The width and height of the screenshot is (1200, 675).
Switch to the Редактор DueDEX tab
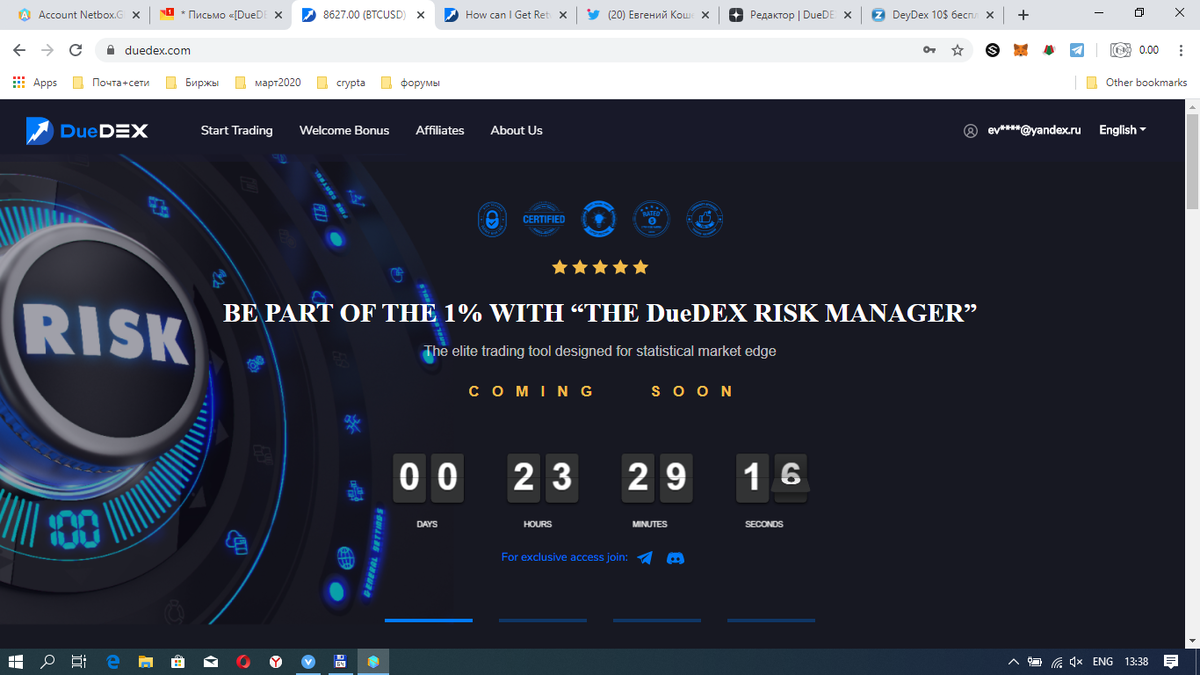coord(790,15)
